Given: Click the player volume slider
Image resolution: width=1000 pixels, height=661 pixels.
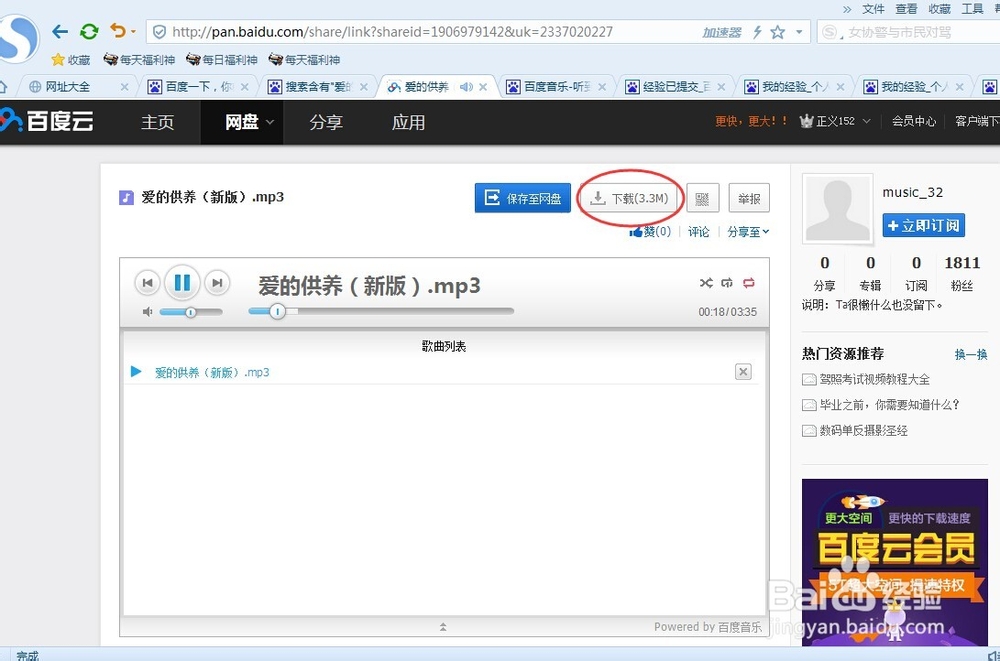Looking at the screenshot, I should point(191,311).
